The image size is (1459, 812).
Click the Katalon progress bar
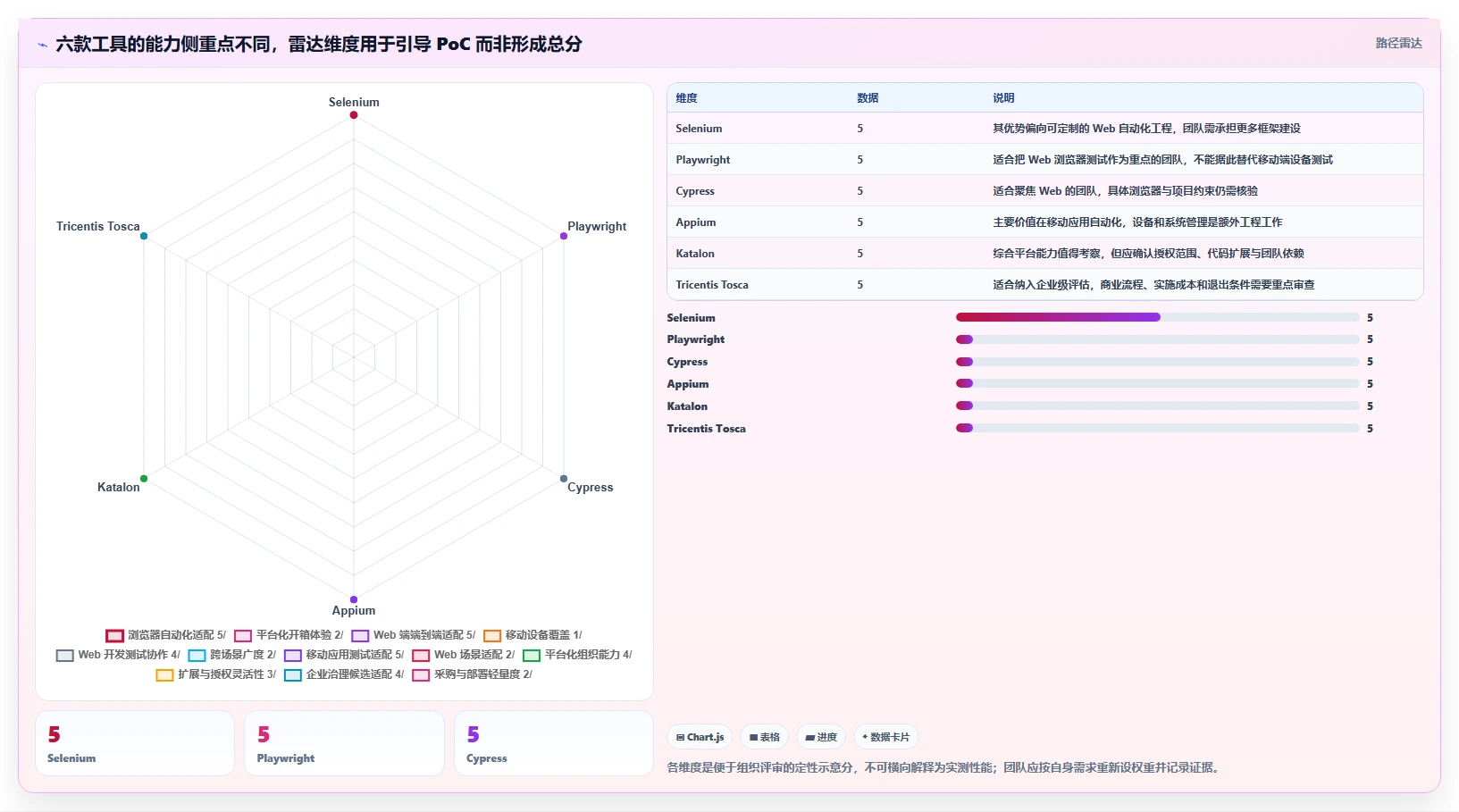[x=1158, y=406]
